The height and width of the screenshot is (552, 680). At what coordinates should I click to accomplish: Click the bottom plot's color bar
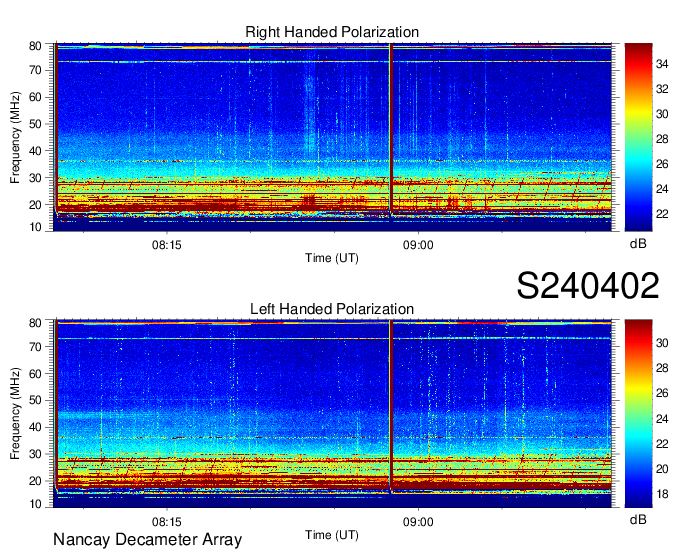coord(638,414)
